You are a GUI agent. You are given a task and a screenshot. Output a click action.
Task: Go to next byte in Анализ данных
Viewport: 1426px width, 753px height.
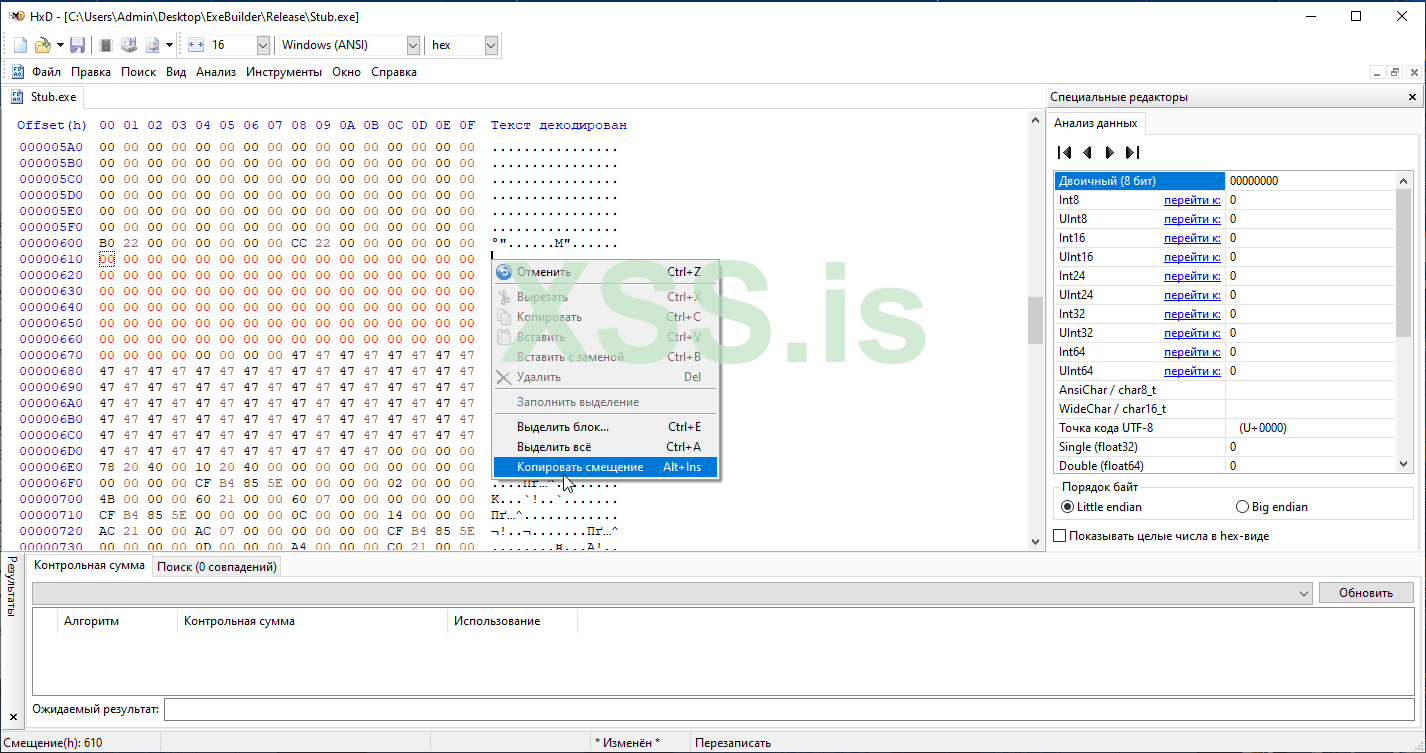click(1109, 153)
